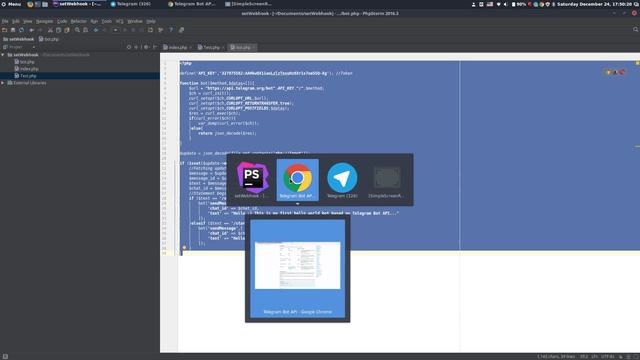This screenshot has height=360, width=640.
Task: Click the Cut toolbar icon
Action: point(50,30)
